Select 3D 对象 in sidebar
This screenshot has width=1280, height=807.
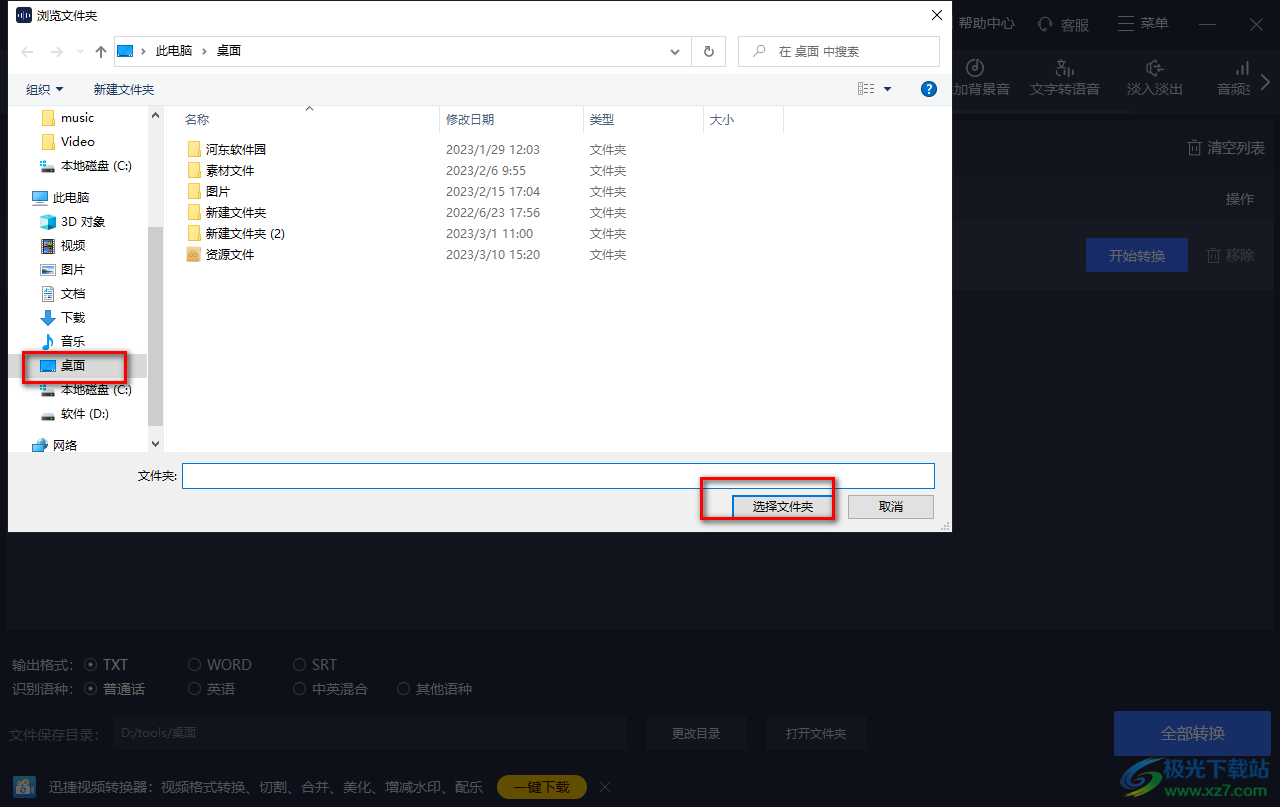click(82, 221)
